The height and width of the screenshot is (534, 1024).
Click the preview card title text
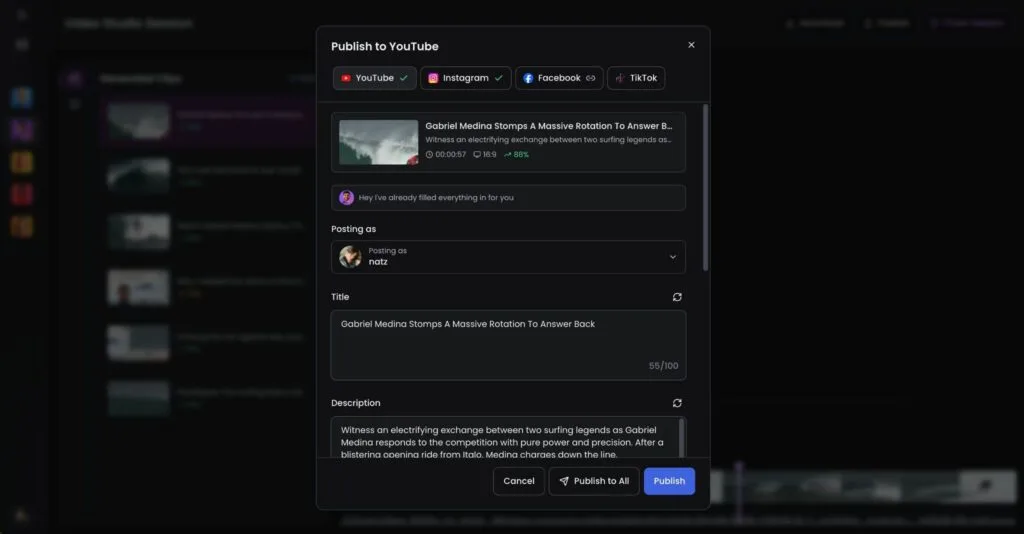click(x=549, y=126)
